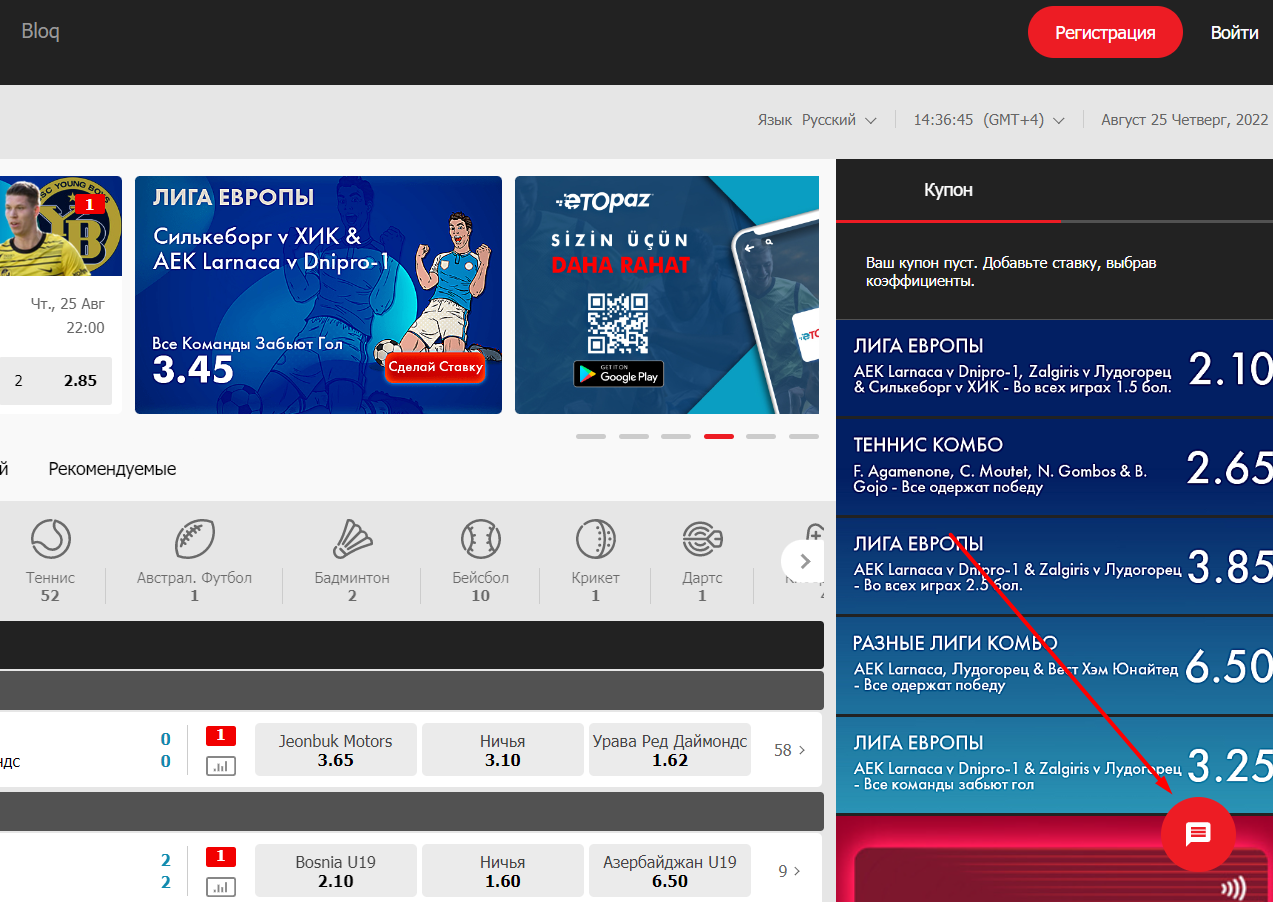The image size is (1273, 902).
Task: Switch to the Купон tab
Action: [948, 190]
